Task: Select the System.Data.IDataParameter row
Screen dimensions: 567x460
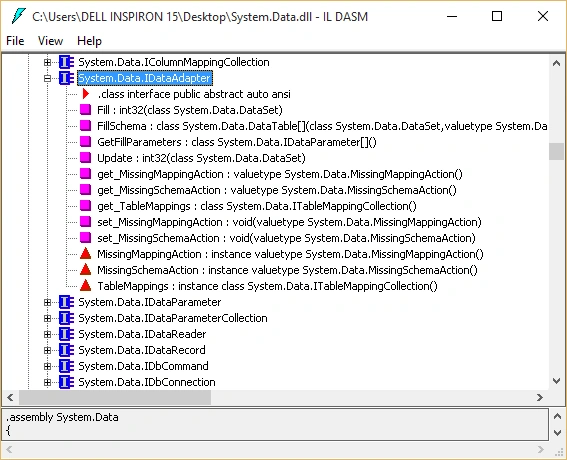Action: [149, 302]
